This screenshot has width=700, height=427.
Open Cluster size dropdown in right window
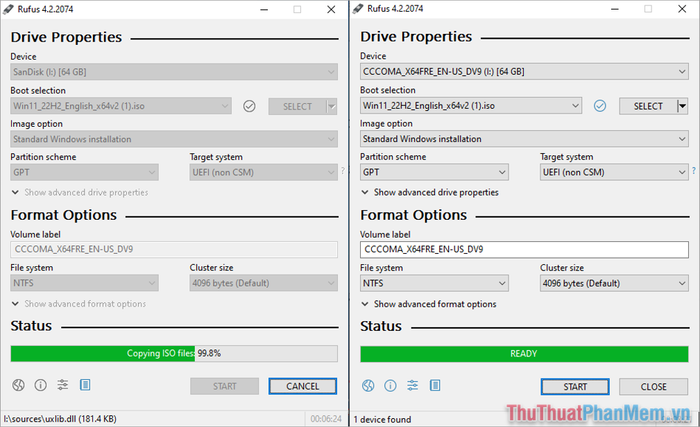614,283
